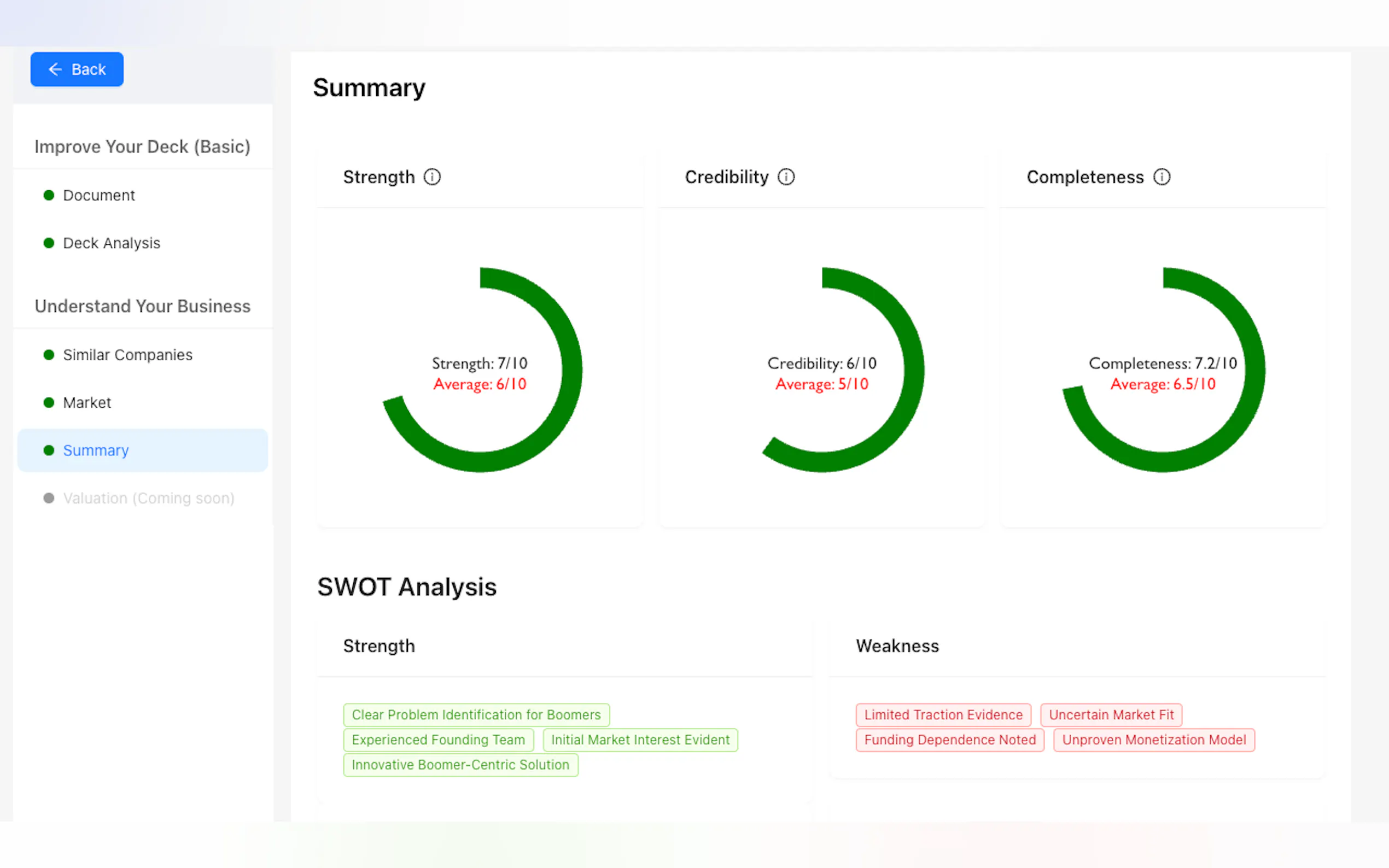Click the Completeness progress ring
The width and height of the screenshot is (1389, 868).
click(1256, 370)
